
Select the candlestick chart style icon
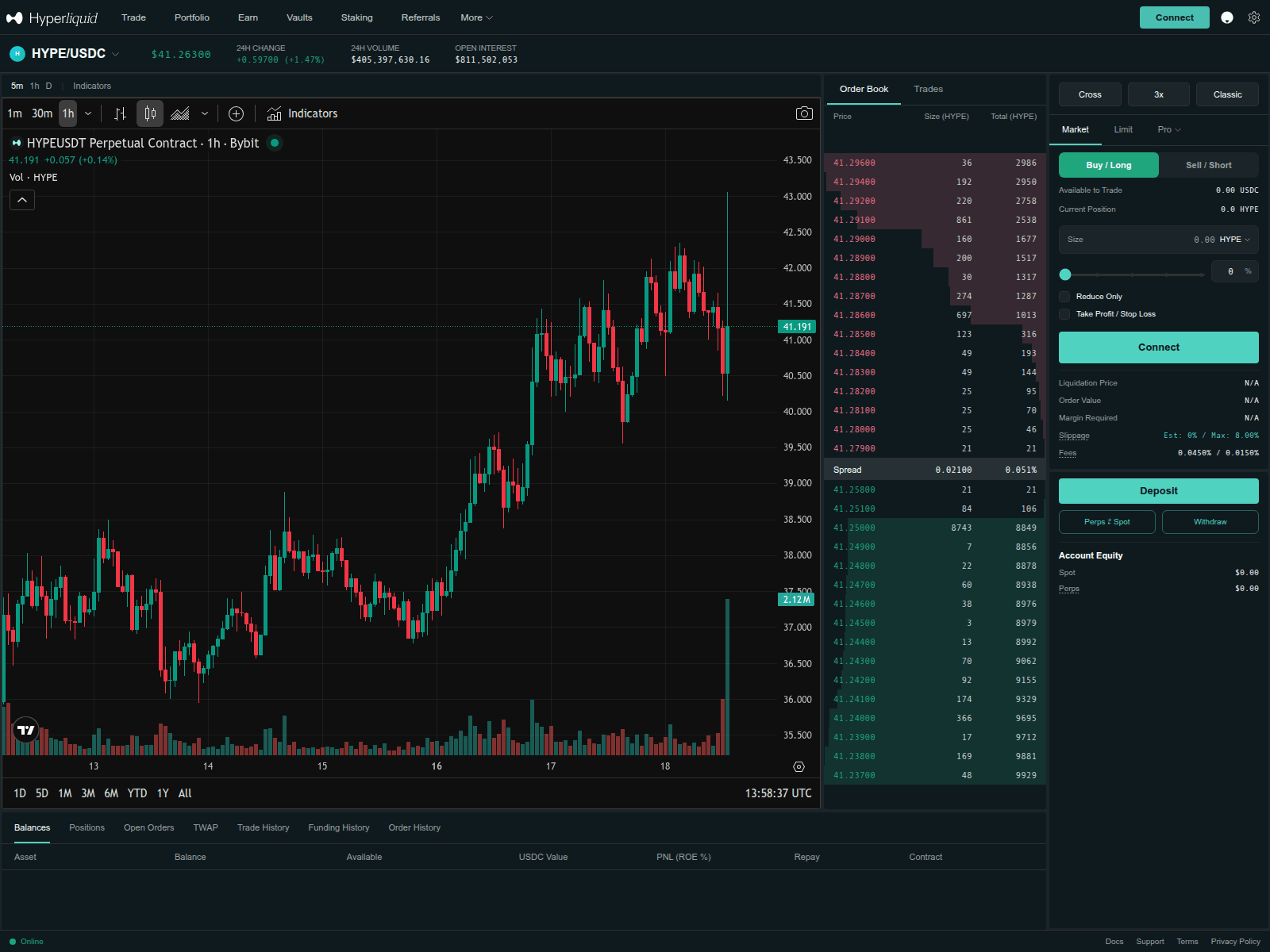click(x=150, y=113)
